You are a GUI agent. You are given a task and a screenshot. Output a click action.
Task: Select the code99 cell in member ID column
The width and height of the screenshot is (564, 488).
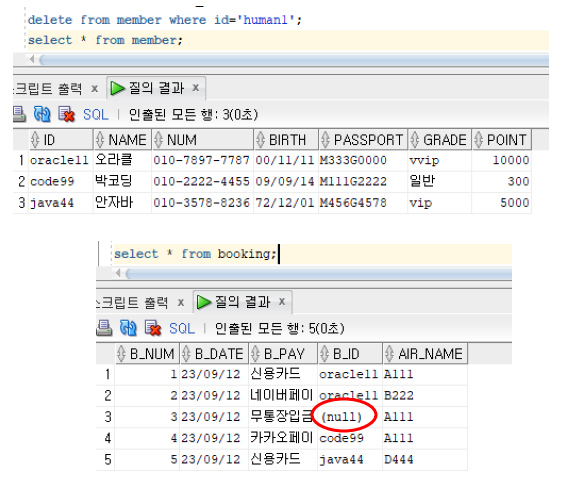click(60, 181)
